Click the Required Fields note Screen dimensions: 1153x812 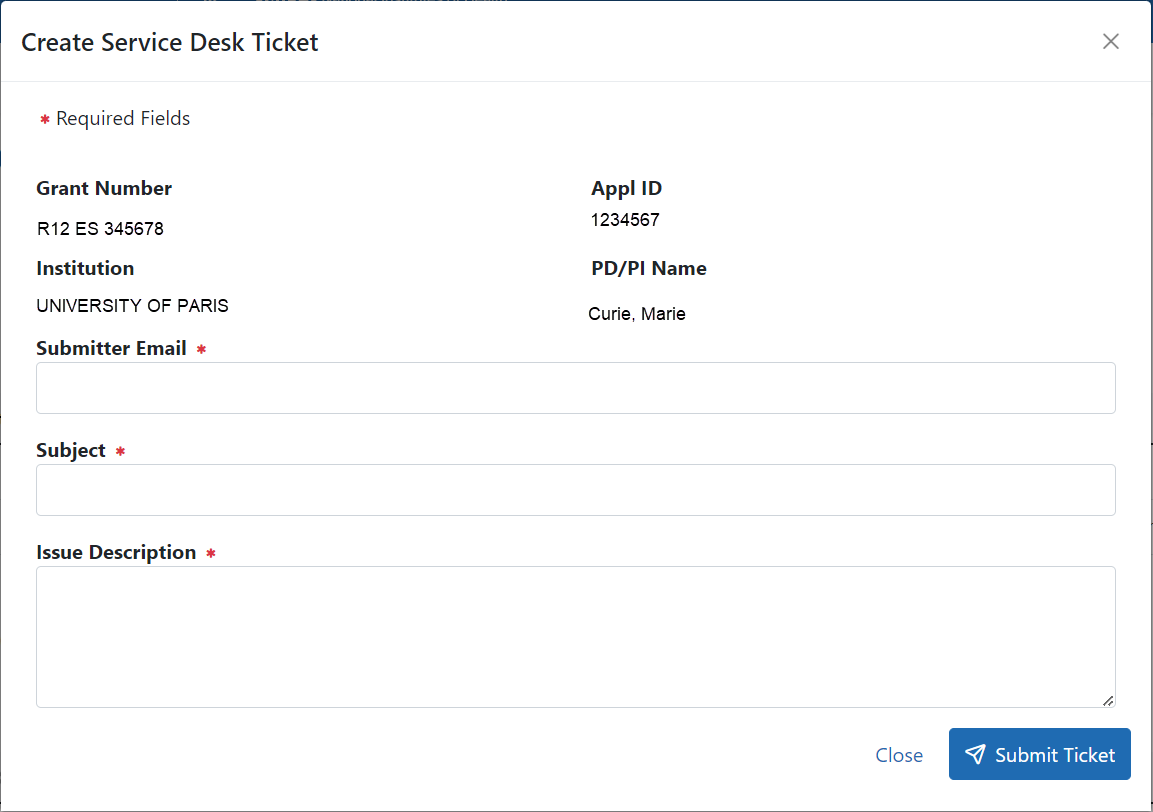(123, 118)
